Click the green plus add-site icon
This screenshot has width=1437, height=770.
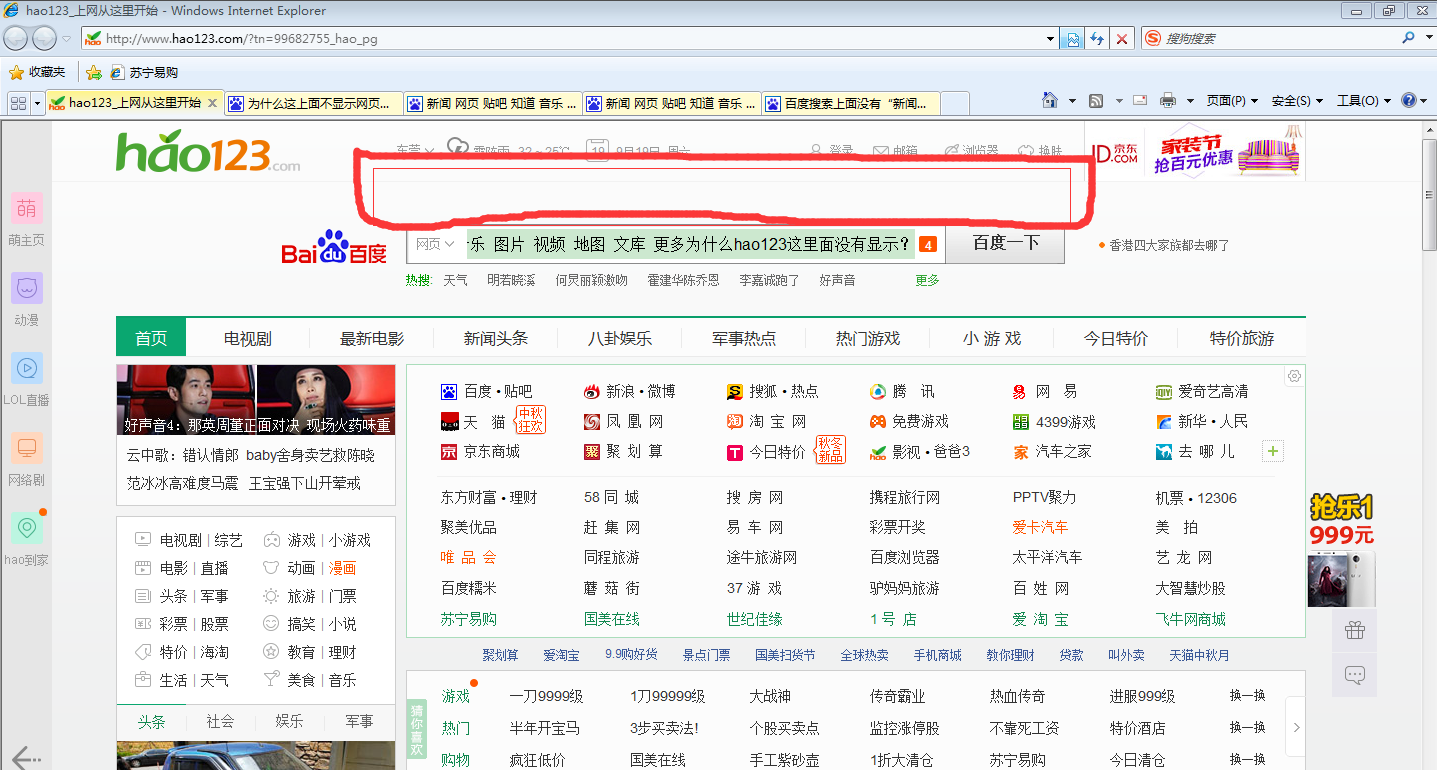[1273, 451]
